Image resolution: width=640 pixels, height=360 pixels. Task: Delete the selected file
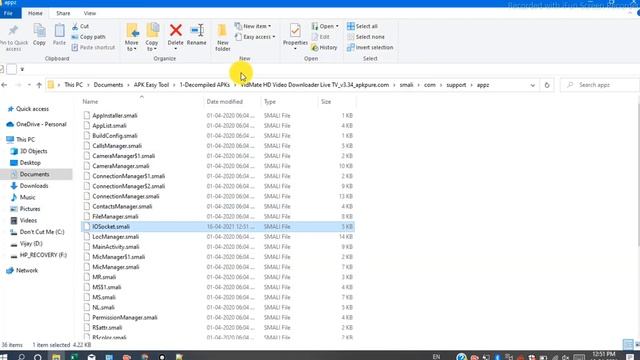[x=176, y=37]
